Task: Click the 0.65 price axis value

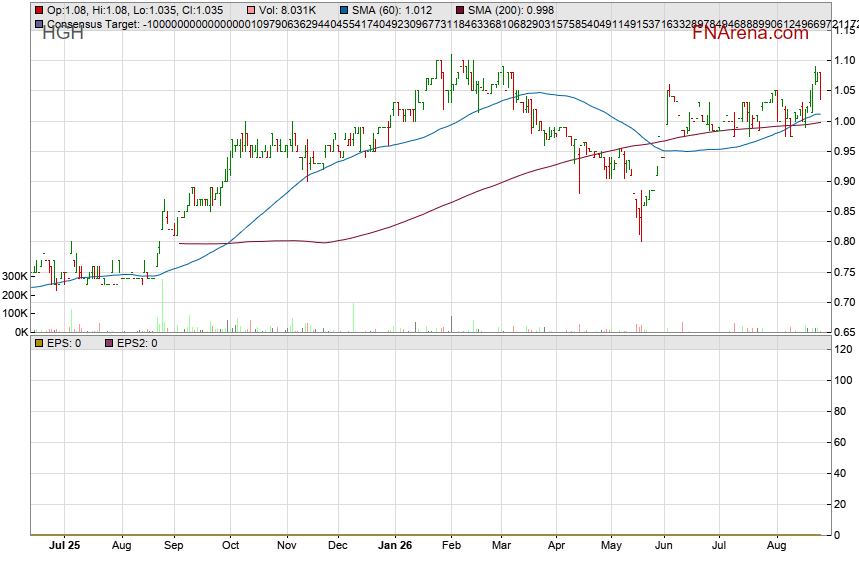Action: tap(844, 333)
